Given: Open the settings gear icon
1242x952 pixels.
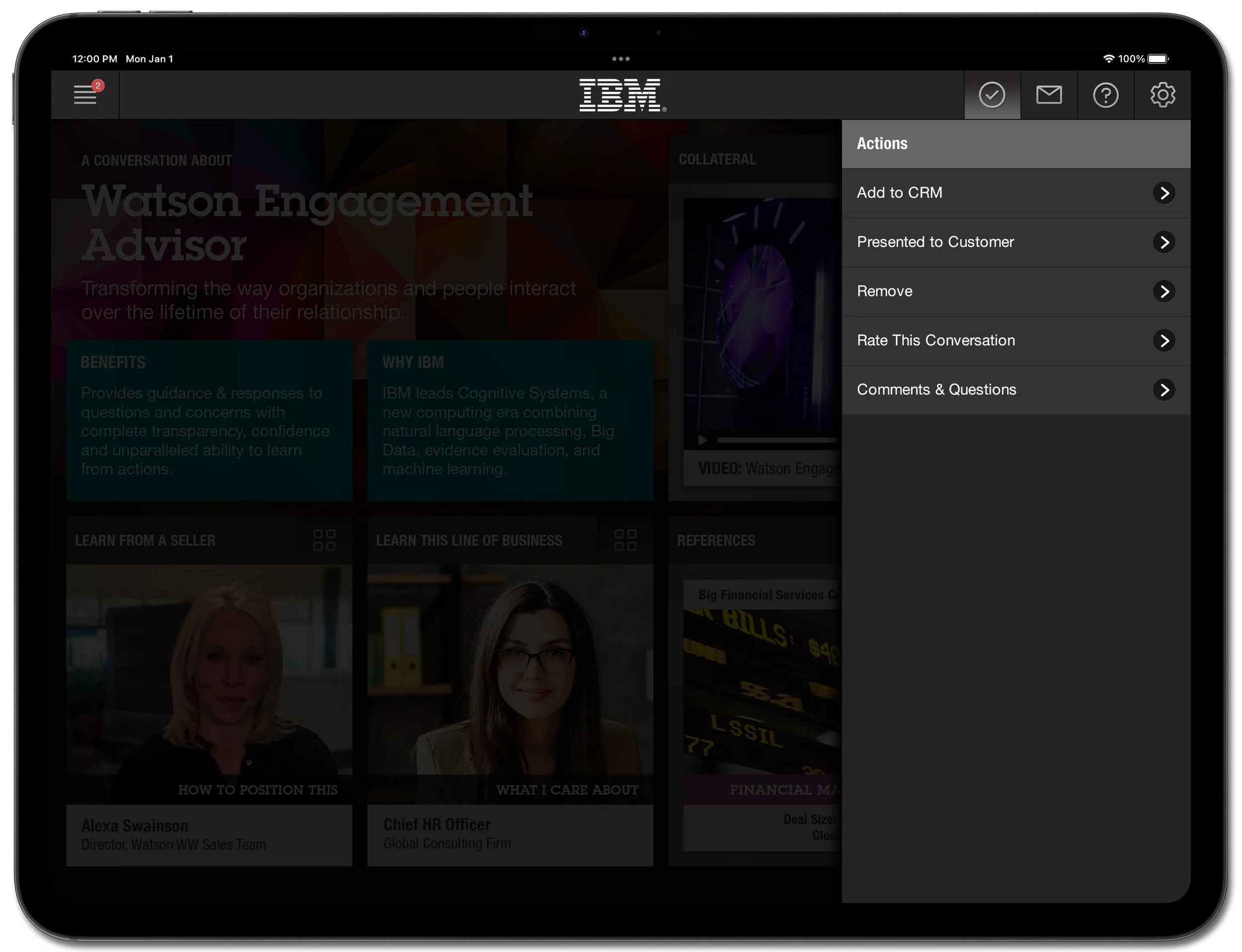Looking at the screenshot, I should click(x=1162, y=95).
